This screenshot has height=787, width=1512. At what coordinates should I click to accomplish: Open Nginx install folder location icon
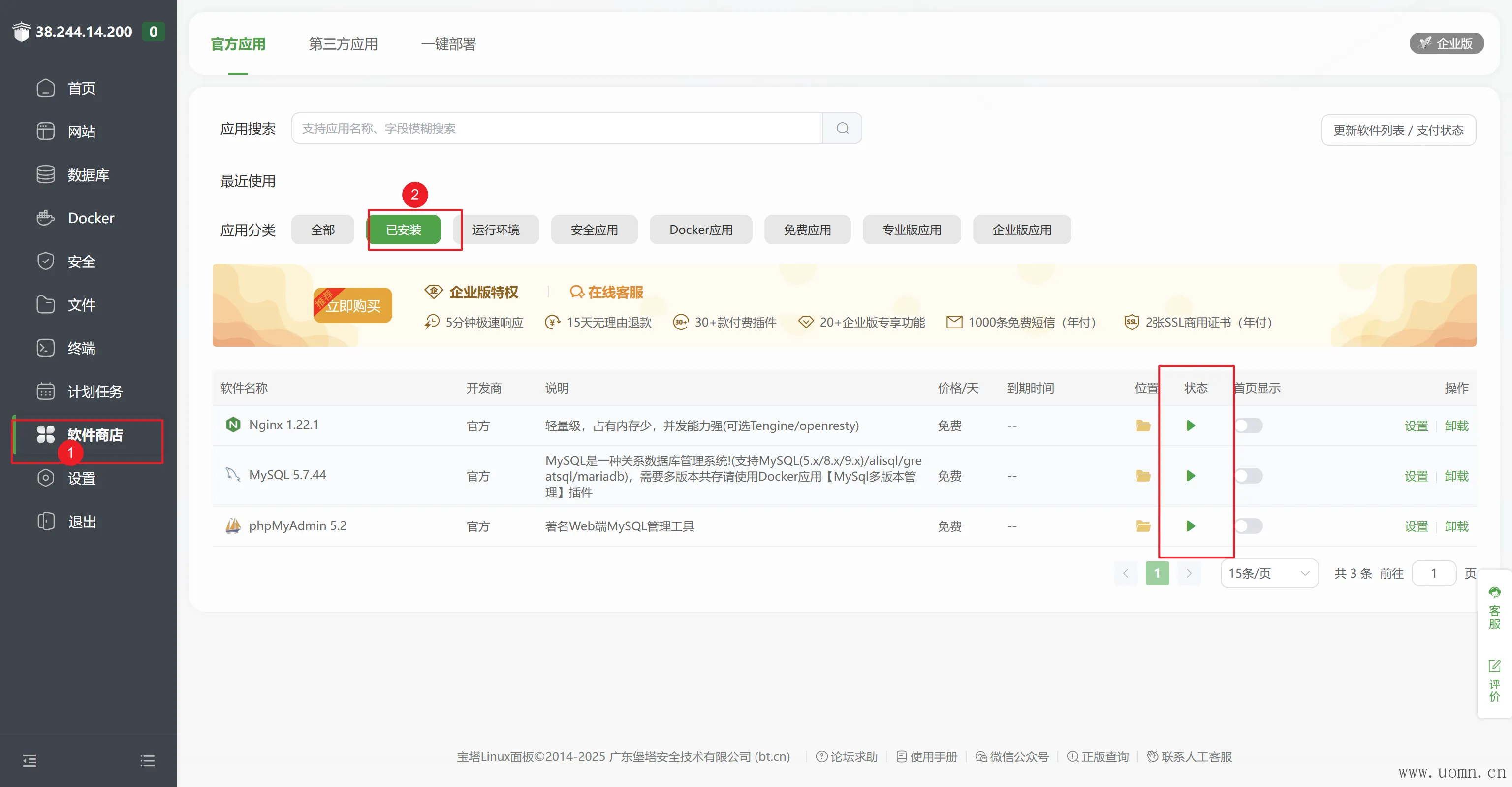click(x=1143, y=425)
